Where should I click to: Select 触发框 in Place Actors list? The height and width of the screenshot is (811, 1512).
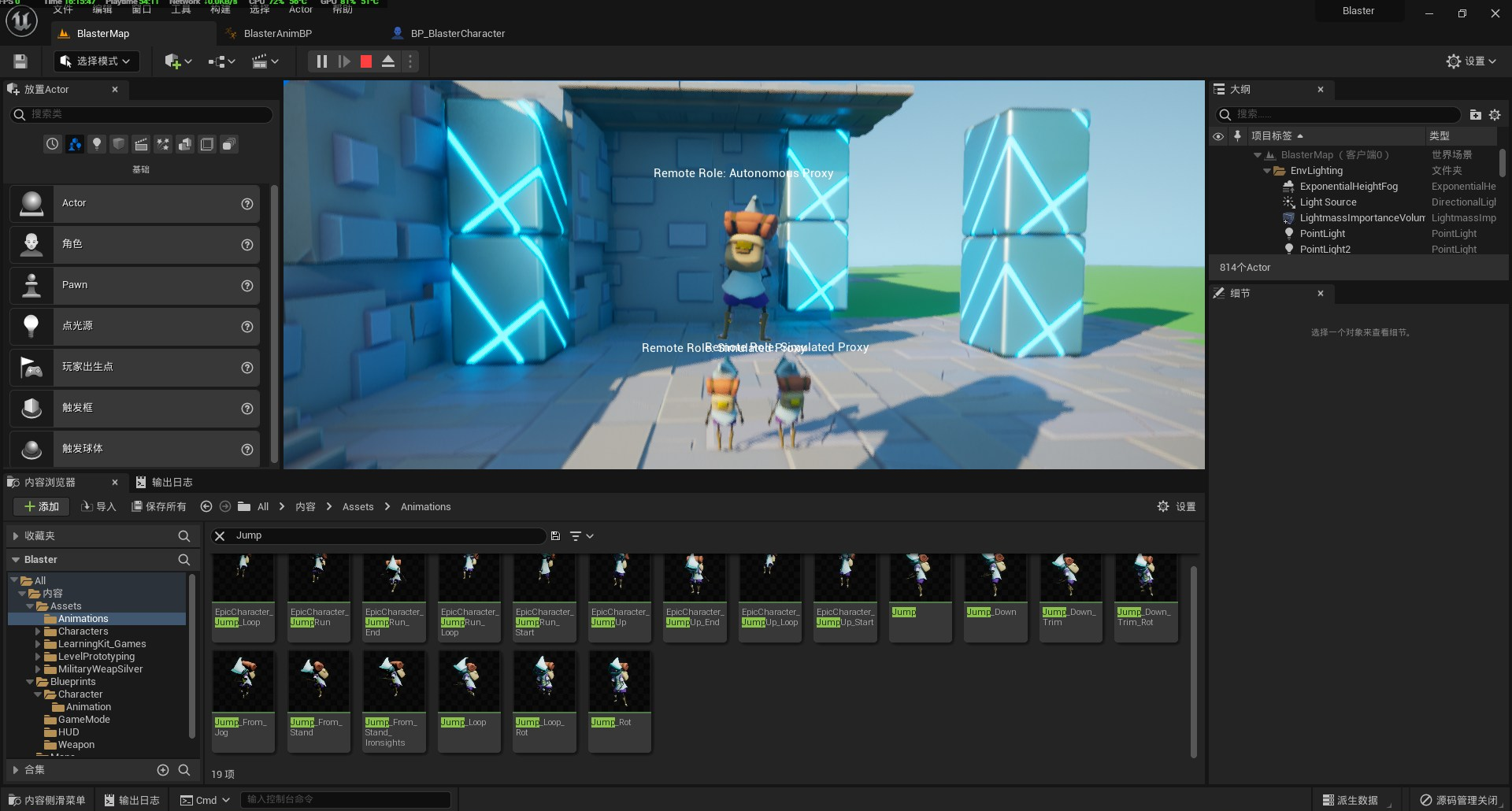pos(135,408)
